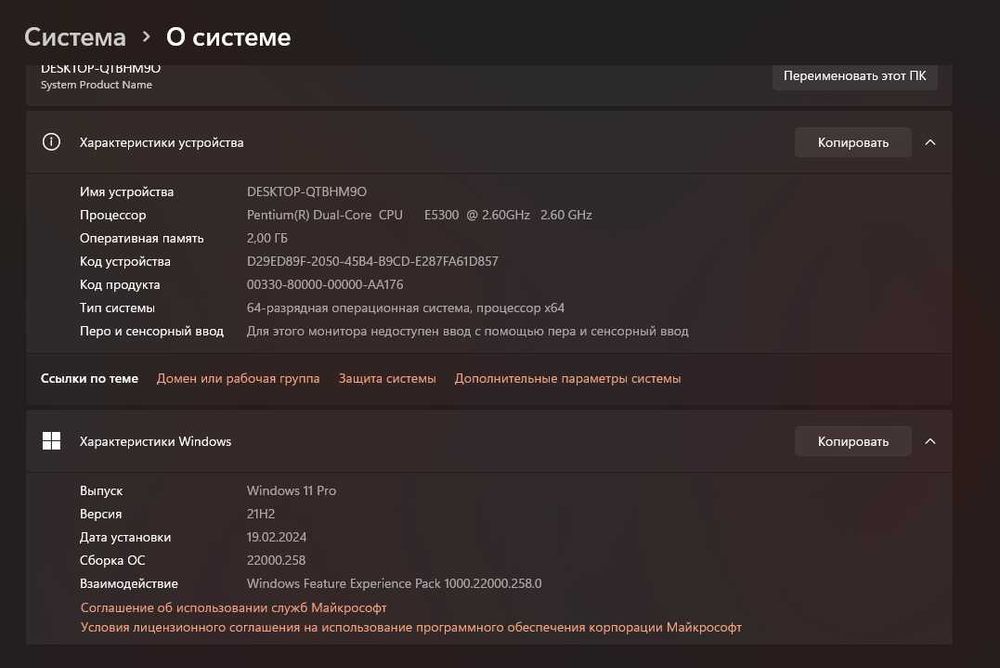Open Домен или рабочая группа link
Image resolution: width=1000 pixels, height=668 pixels.
pyautogui.click(x=238, y=379)
